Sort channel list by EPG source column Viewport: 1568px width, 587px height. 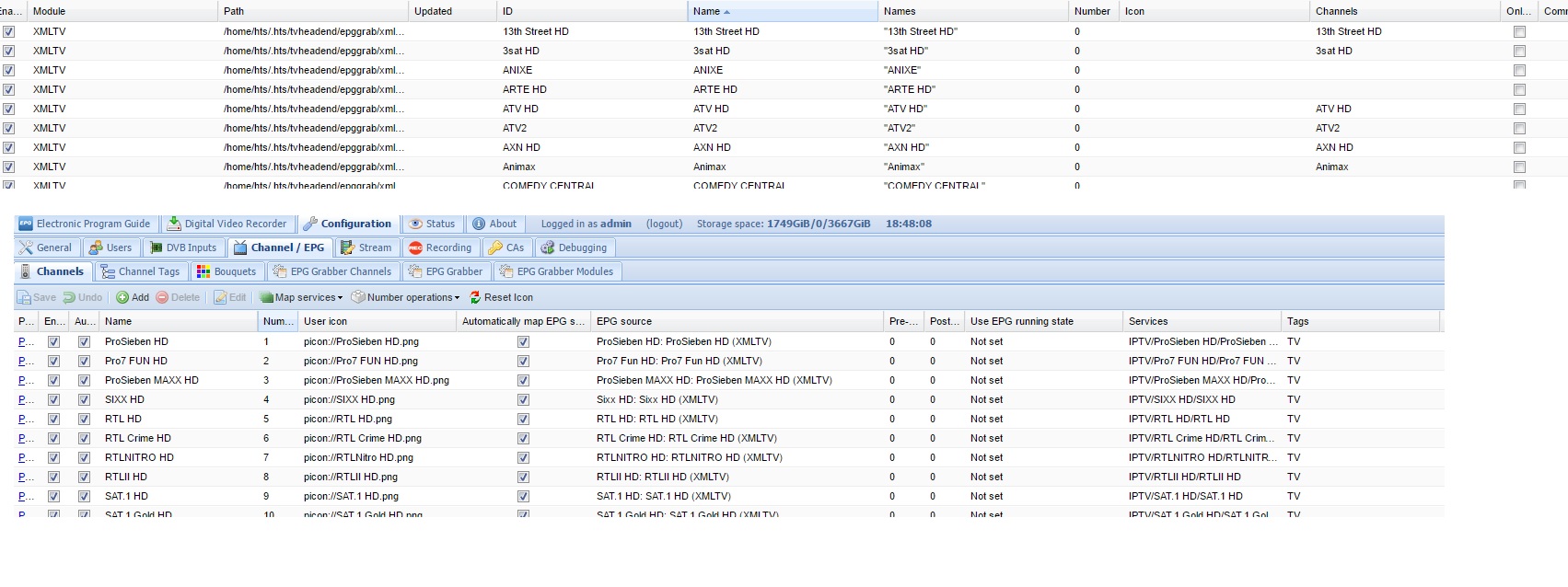click(x=737, y=321)
